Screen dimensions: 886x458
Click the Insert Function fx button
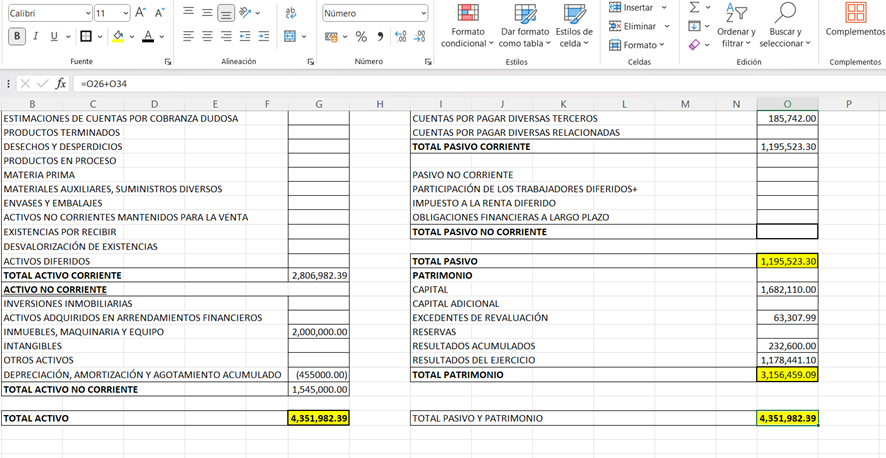click(60, 84)
